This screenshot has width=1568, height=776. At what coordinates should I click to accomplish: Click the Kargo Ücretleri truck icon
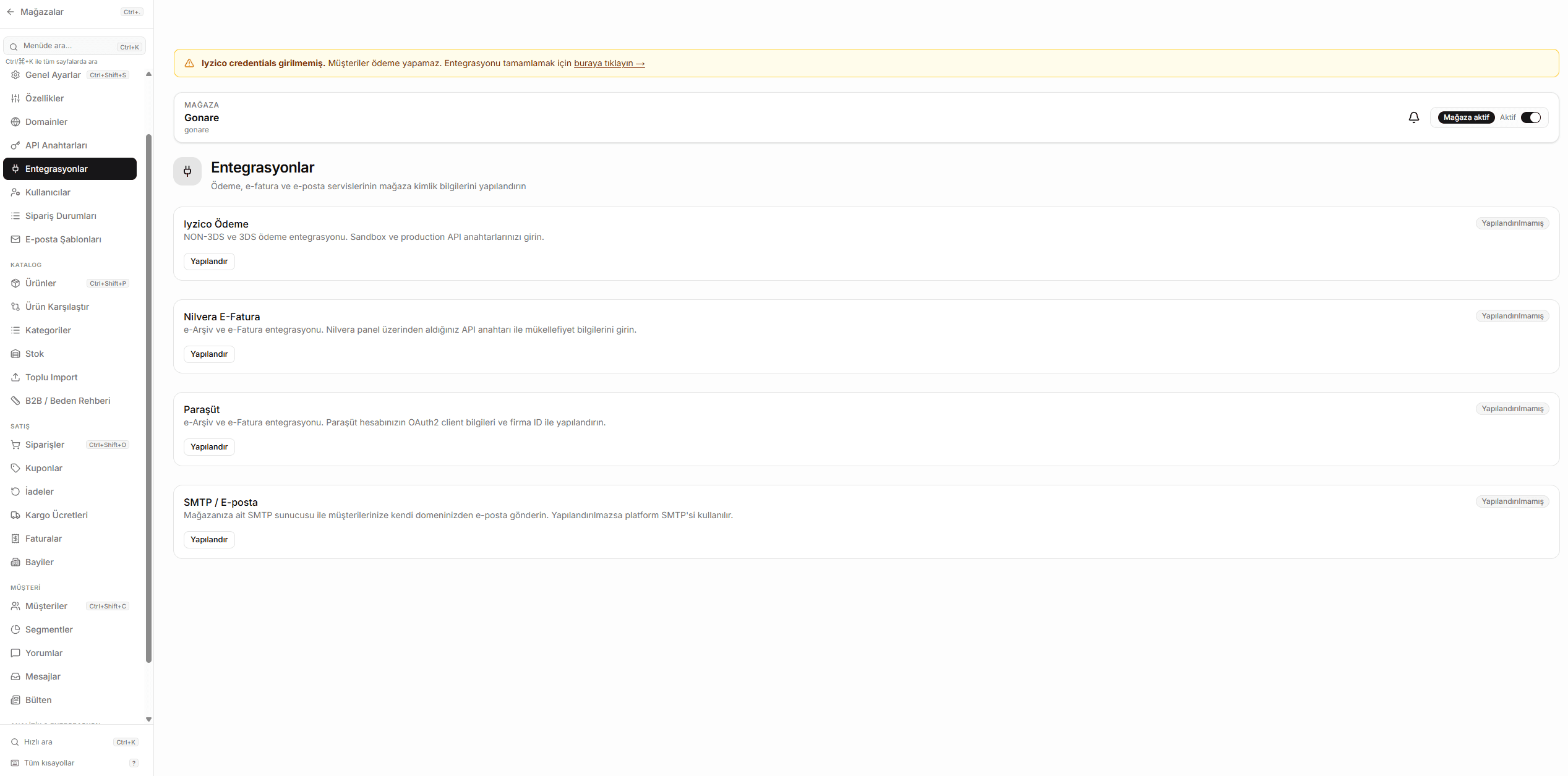[15, 515]
